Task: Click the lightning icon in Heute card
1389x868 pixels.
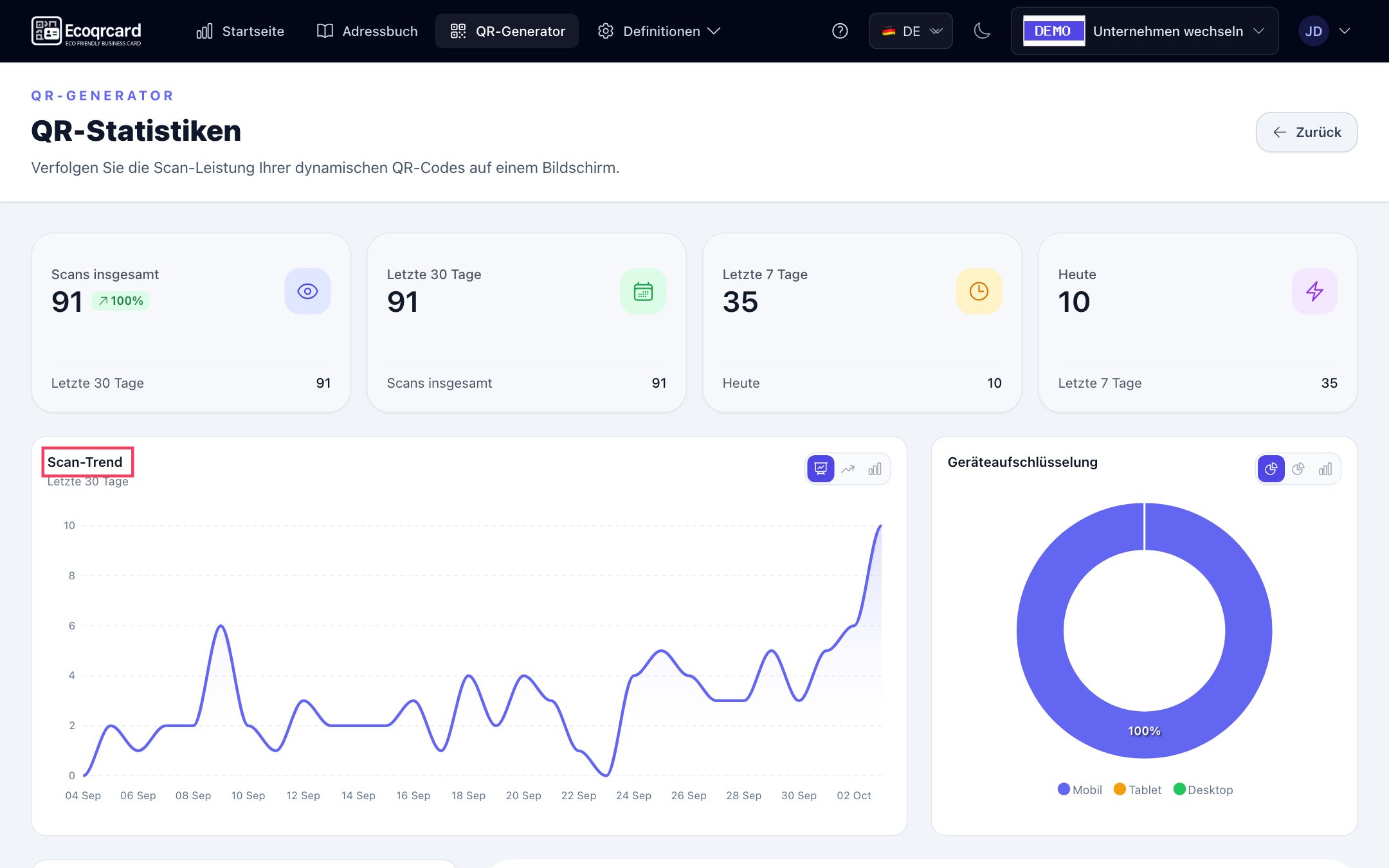Action: (1314, 291)
